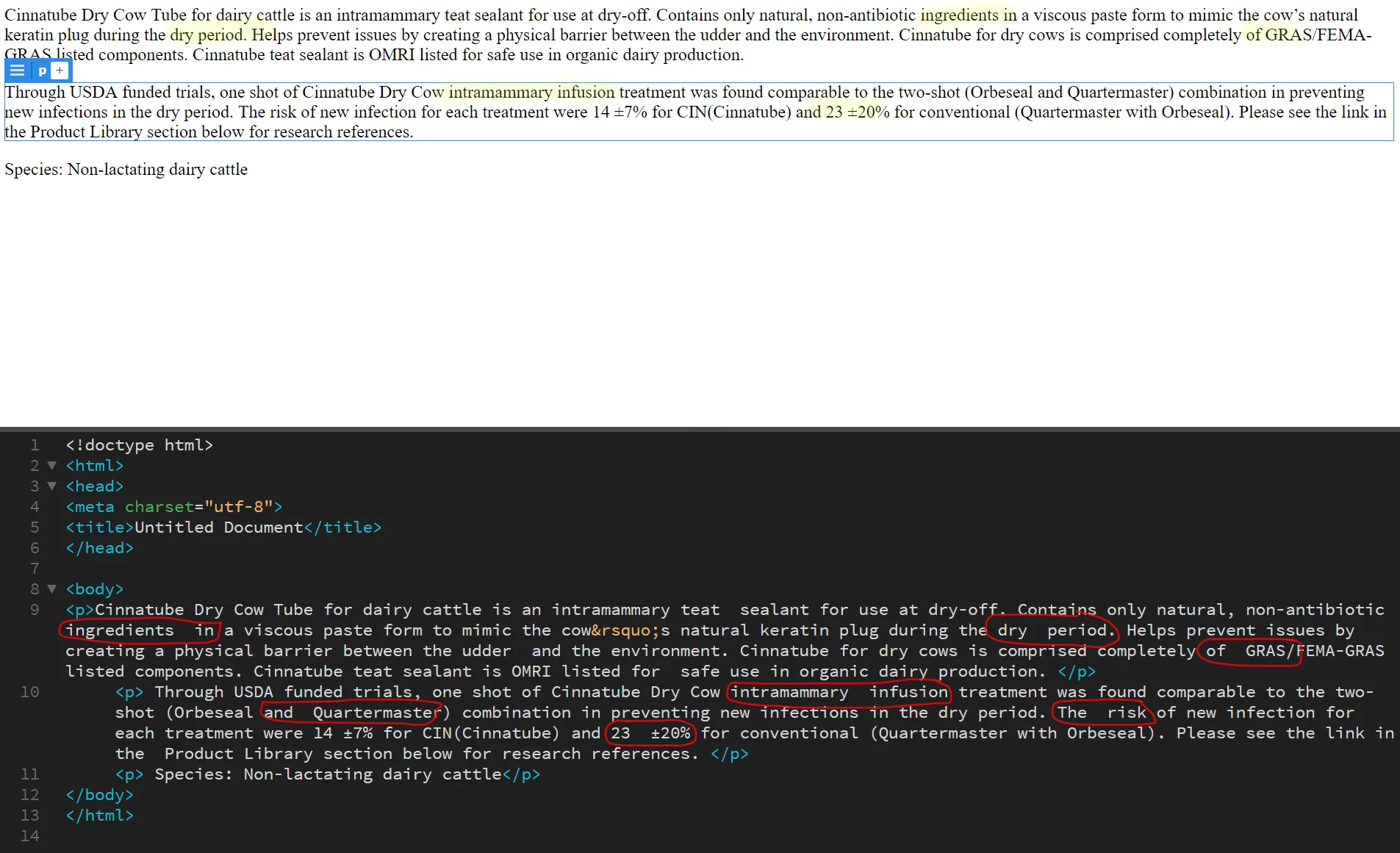Click 'CIN(Cinnatube)' text in the code view
The width and height of the screenshot is (1400, 853).
coord(492,733)
